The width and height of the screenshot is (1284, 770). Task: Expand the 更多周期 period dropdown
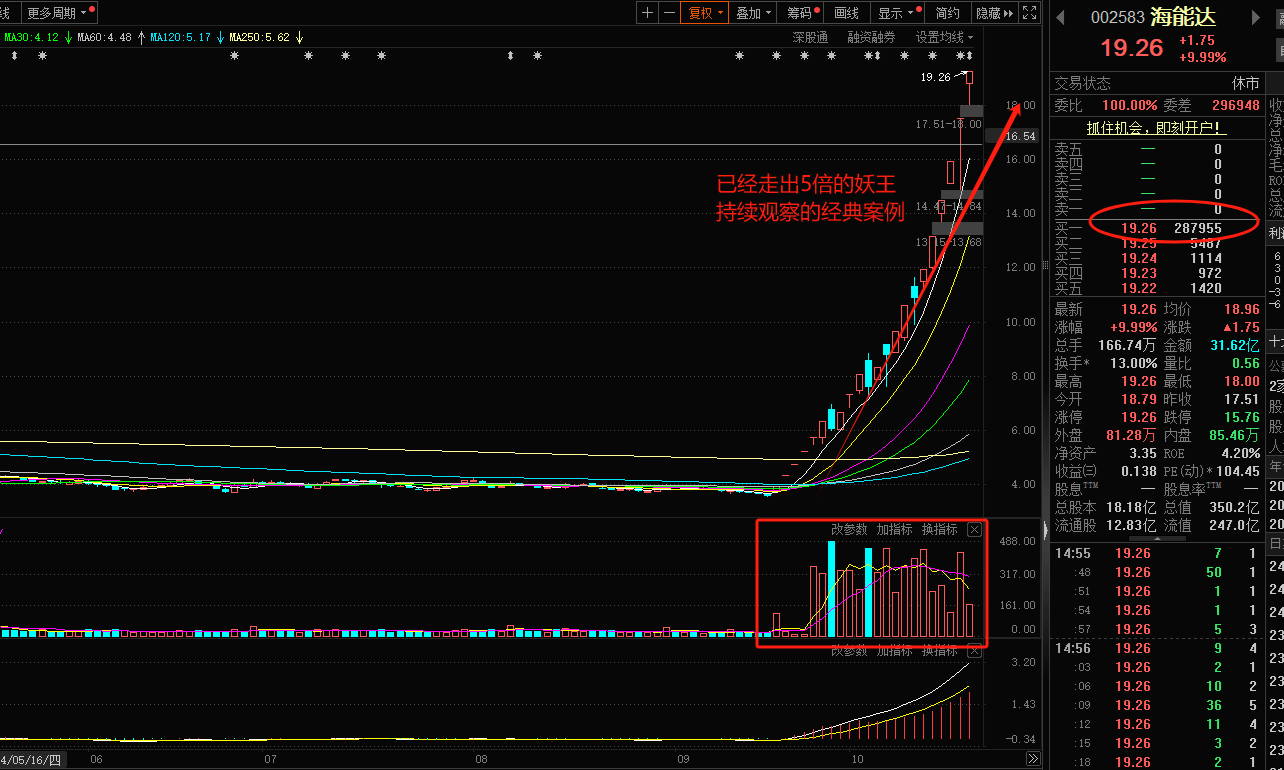55,13
